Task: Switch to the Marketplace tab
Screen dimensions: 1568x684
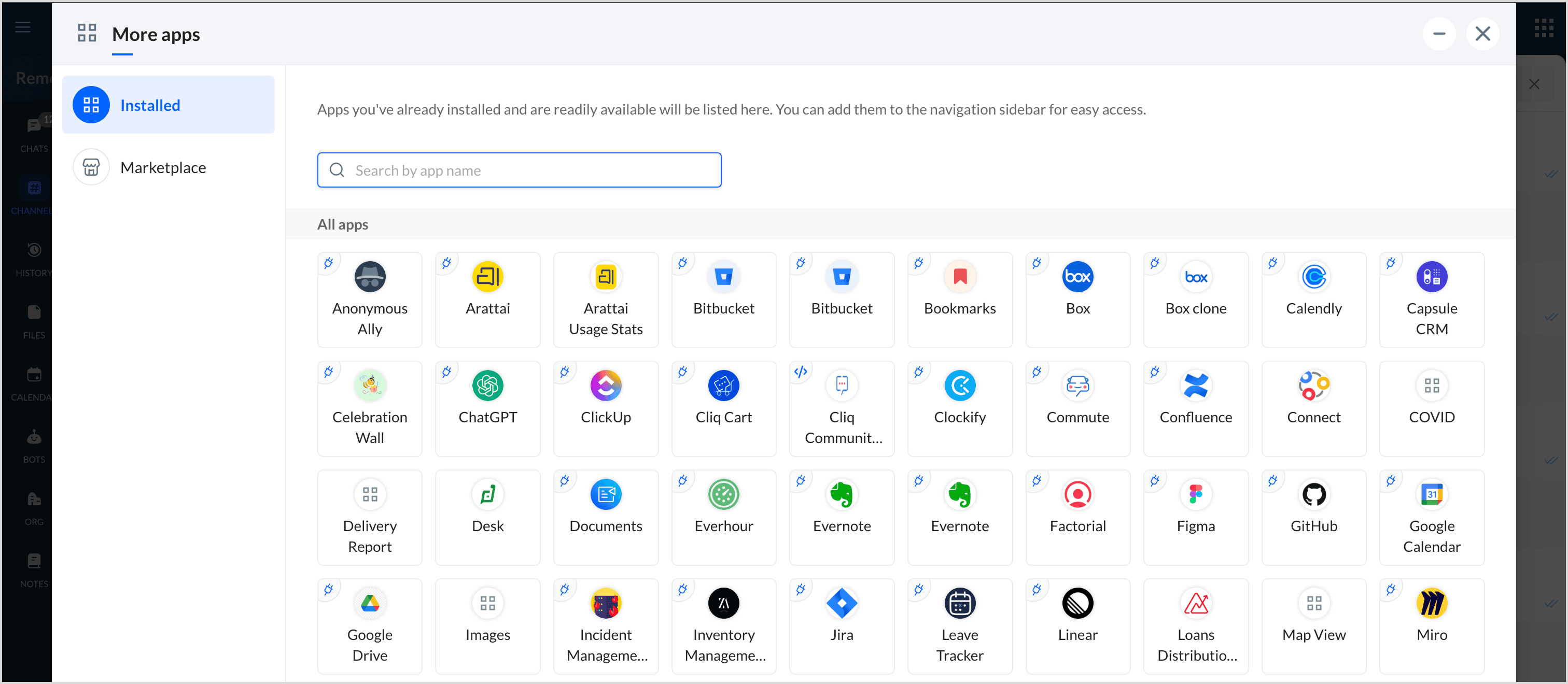Action: pos(168,167)
